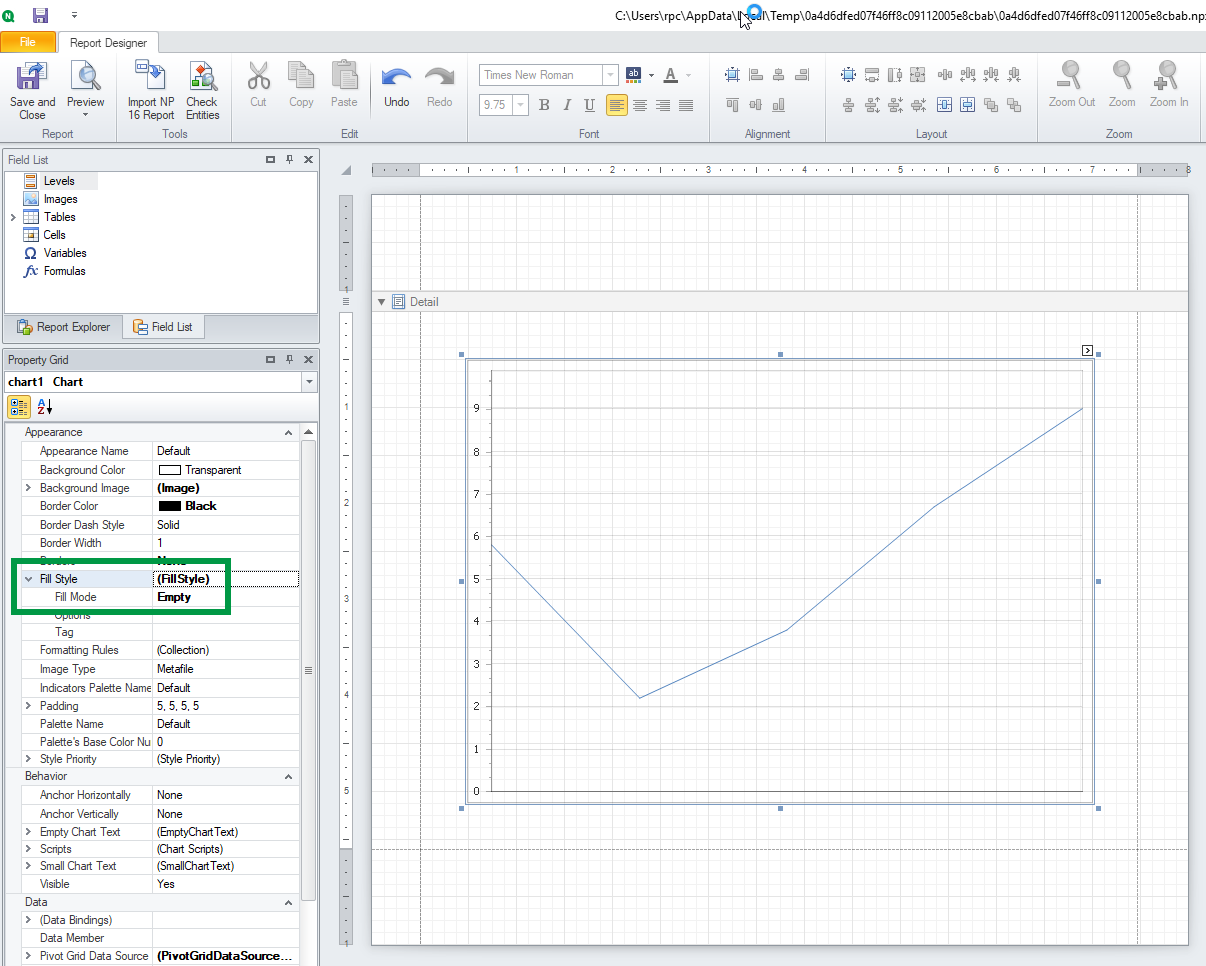Open the Times New Roman font dropdown
The height and width of the screenshot is (966, 1206).
tap(610, 75)
